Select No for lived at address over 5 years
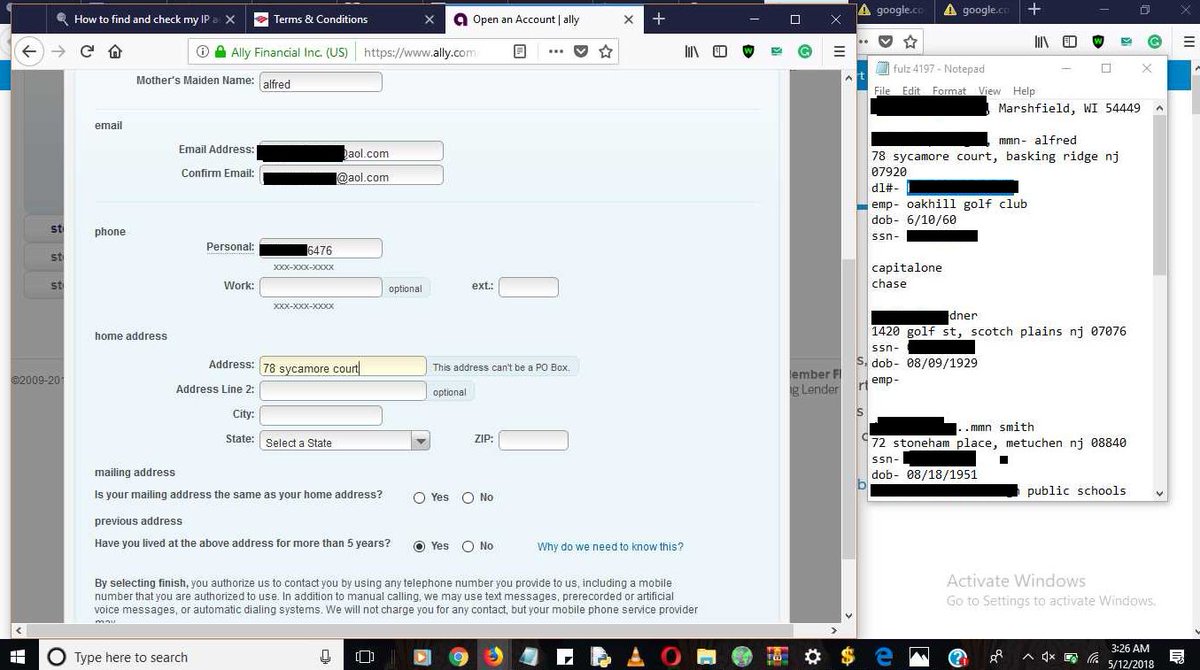The height and width of the screenshot is (670, 1200). [468, 547]
